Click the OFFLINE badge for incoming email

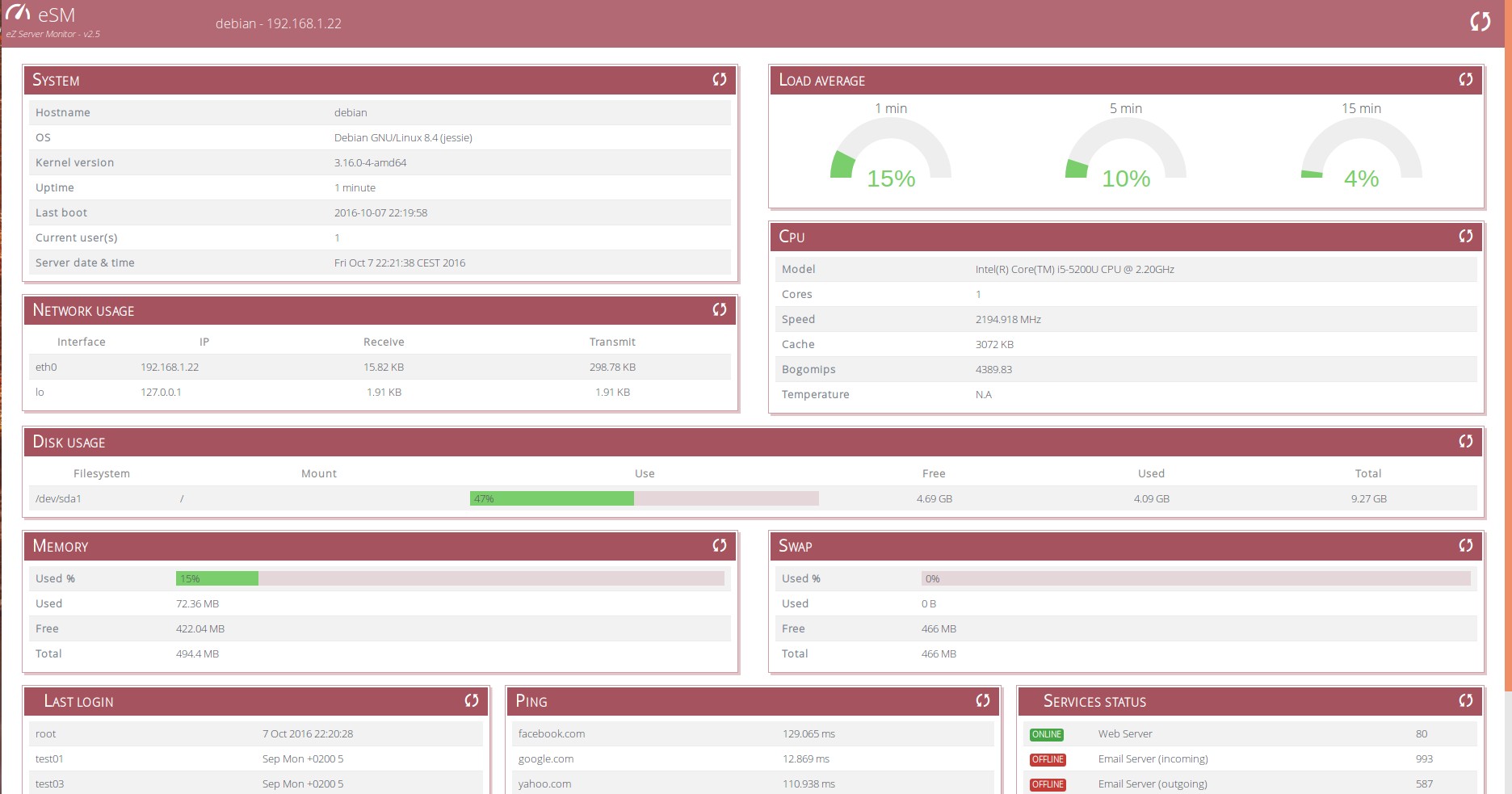1048,759
